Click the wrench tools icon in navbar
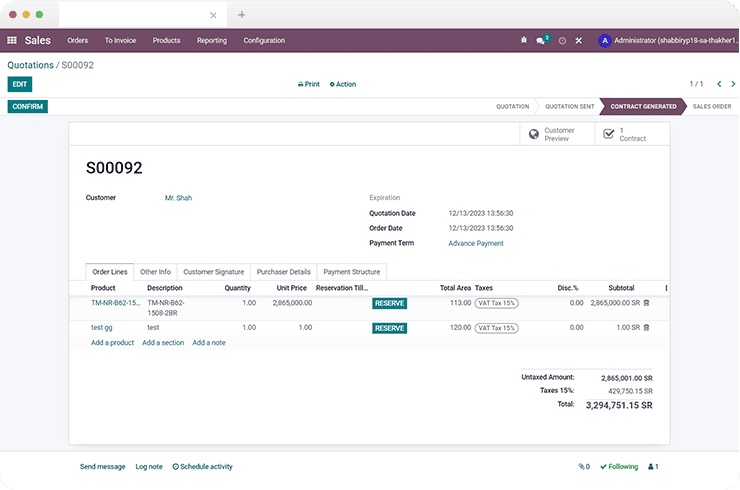This screenshot has height=490, width=740. point(579,41)
